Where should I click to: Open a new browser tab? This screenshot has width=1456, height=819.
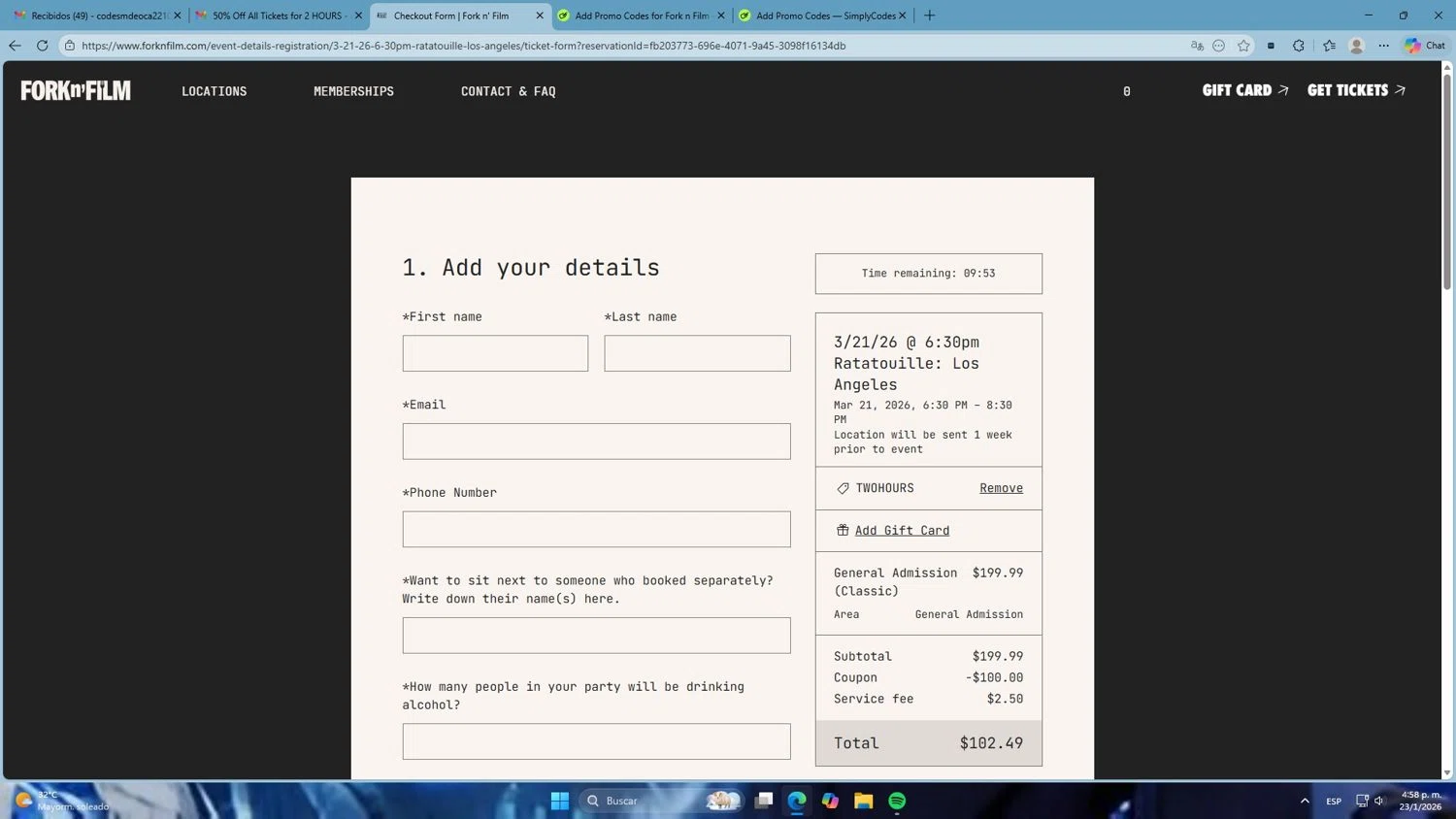click(929, 16)
